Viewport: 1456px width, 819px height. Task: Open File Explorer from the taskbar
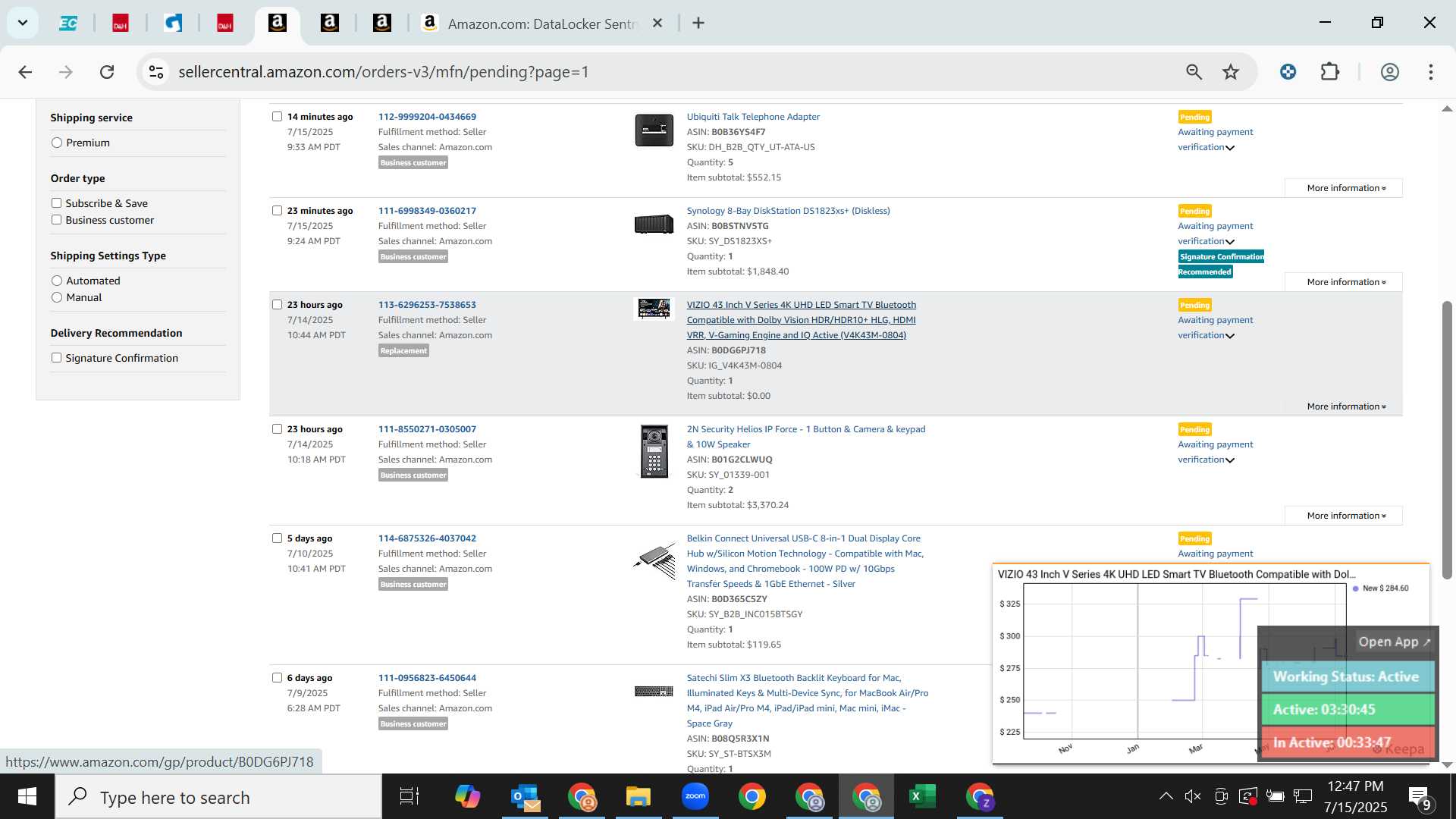click(639, 797)
